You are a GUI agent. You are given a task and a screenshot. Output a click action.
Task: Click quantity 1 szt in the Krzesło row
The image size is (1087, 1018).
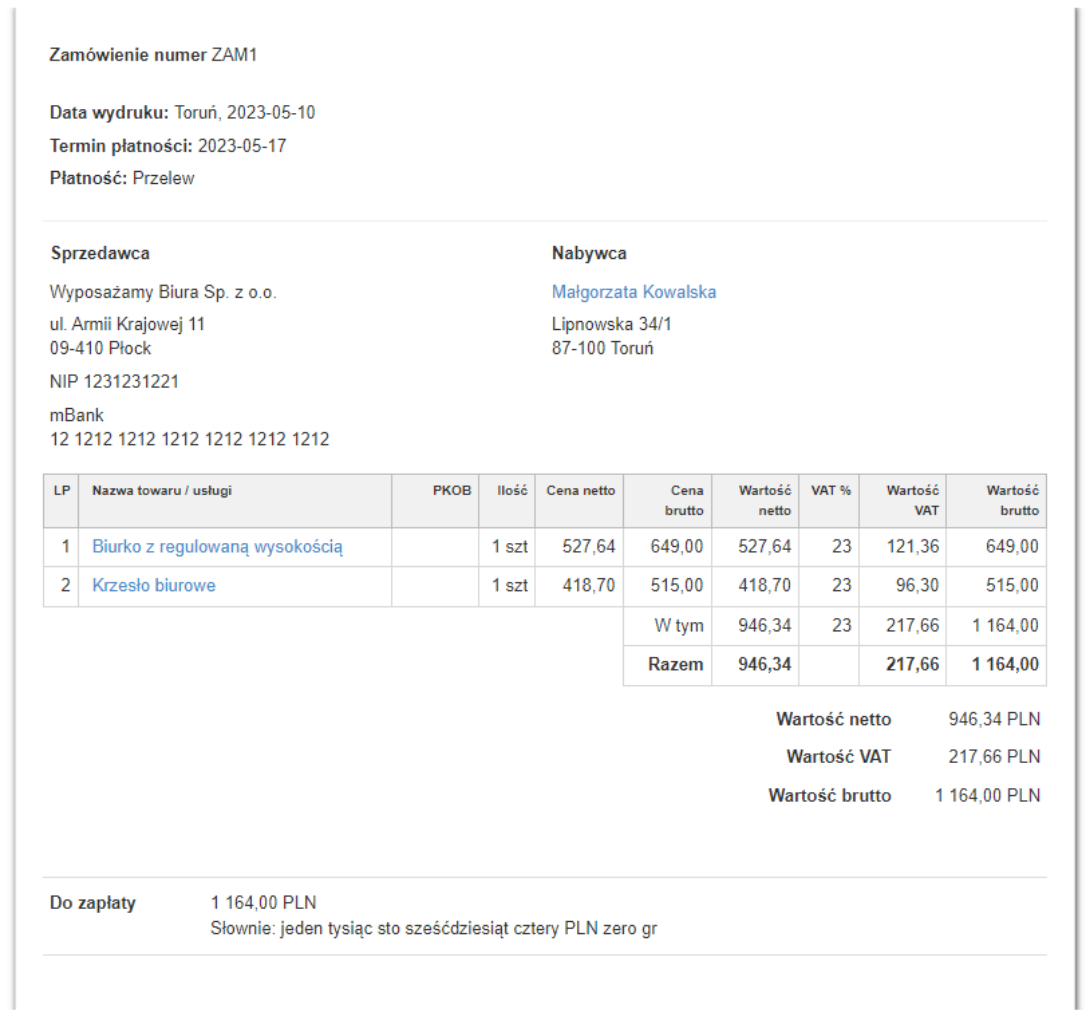point(510,585)
